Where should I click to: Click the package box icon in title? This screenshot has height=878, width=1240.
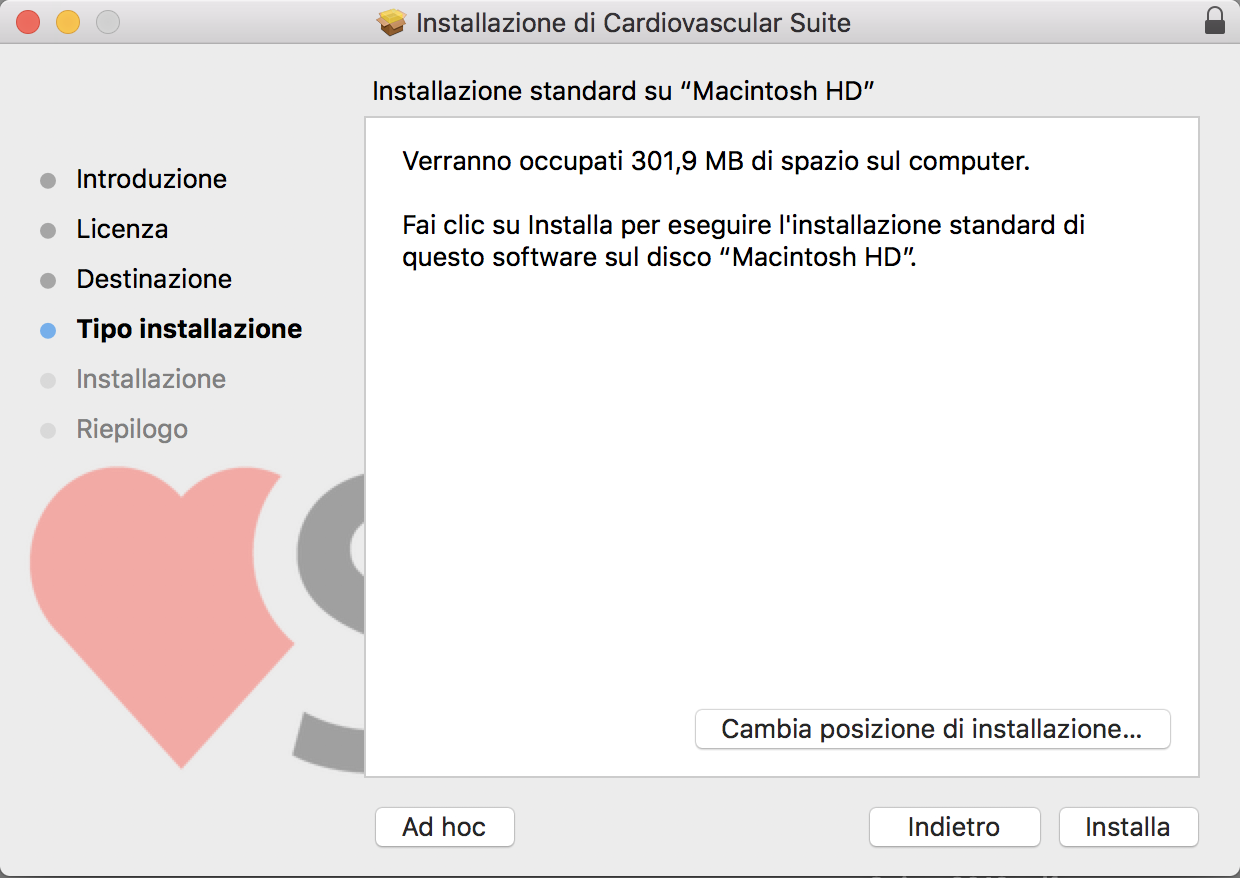coord(392,22)
